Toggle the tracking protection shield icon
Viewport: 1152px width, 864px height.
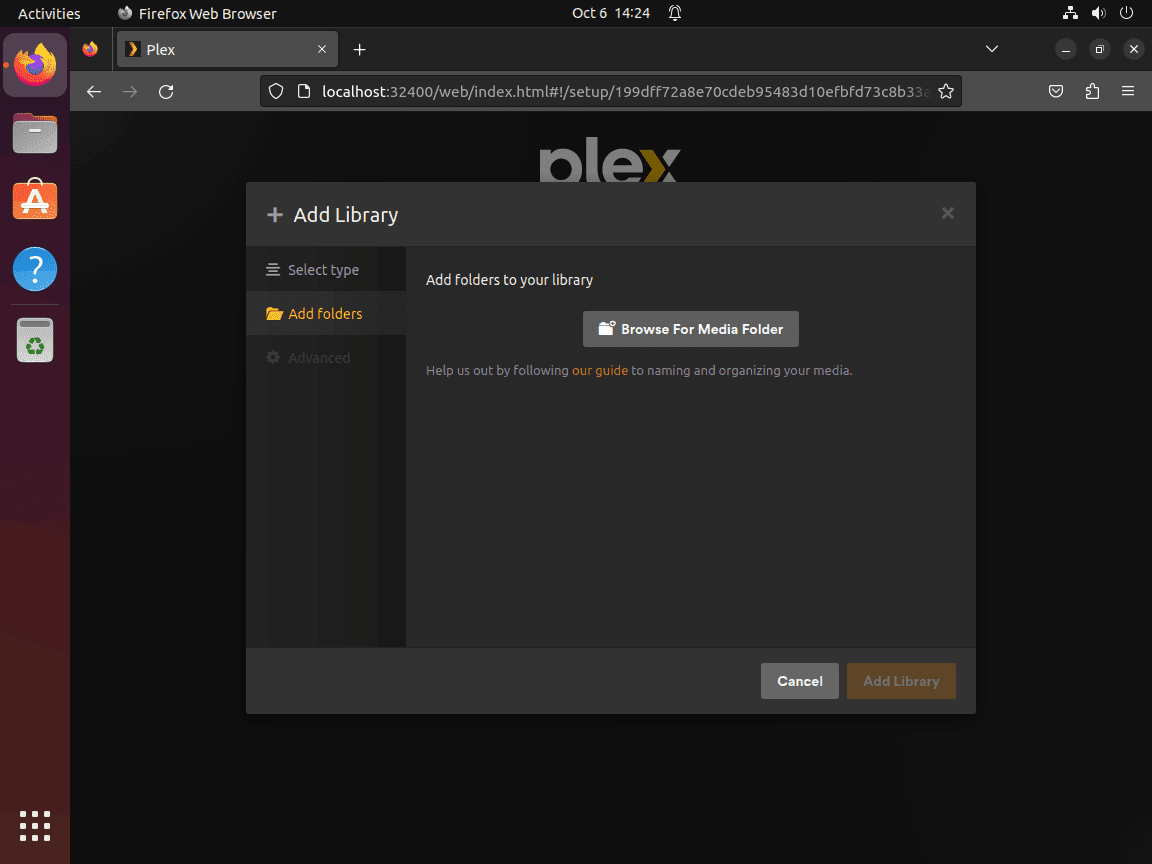pos(275,90)
